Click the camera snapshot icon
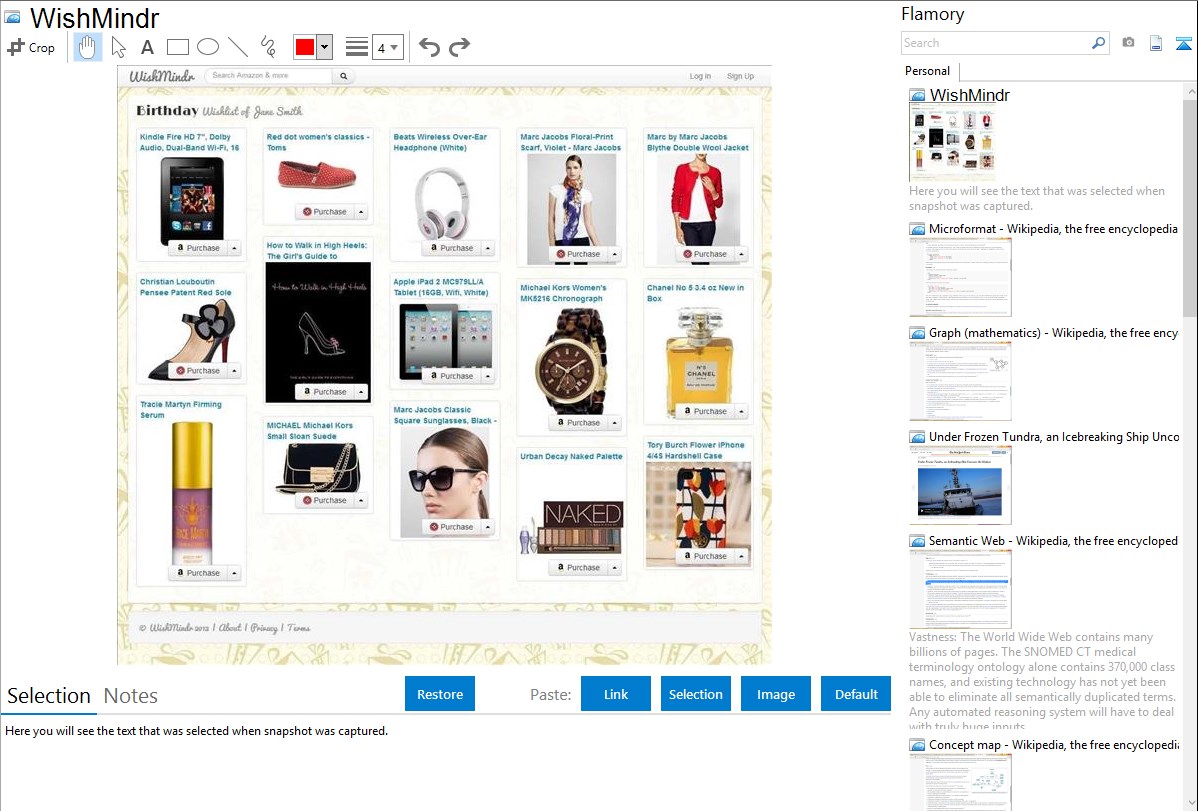This screenshot has height=811, width=1198. [1128, 43]
